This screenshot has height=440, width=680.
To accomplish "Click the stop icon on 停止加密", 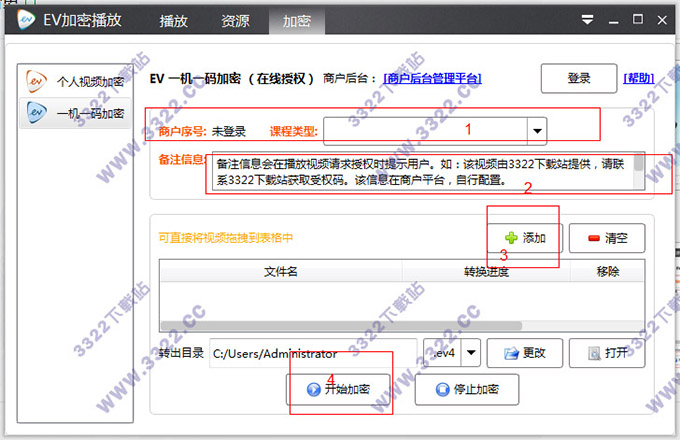I will (442, 389).
